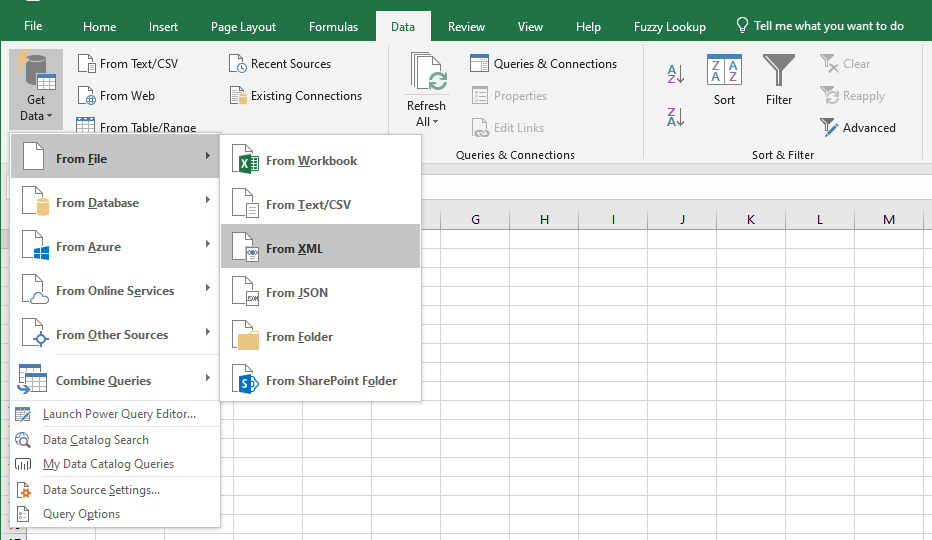Expand the From File submenu

(x=115, y=158)
